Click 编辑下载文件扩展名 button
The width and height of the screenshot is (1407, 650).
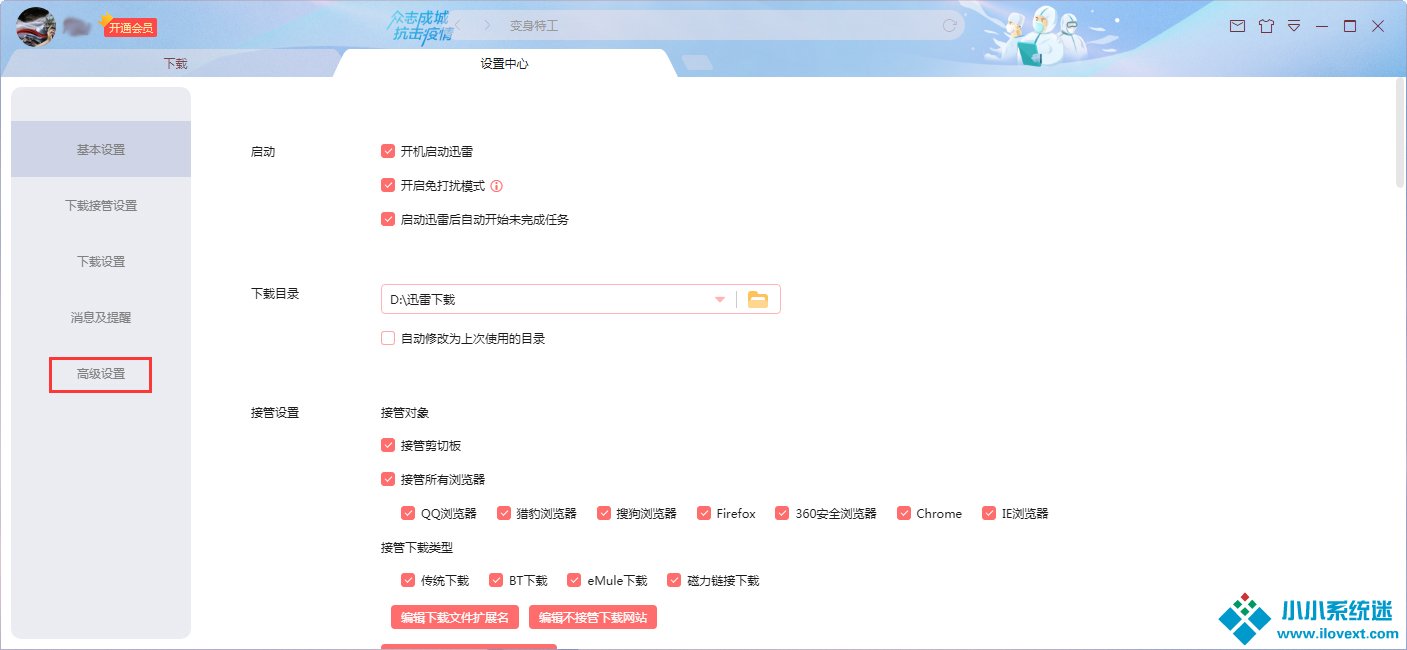tap(455, 617)
